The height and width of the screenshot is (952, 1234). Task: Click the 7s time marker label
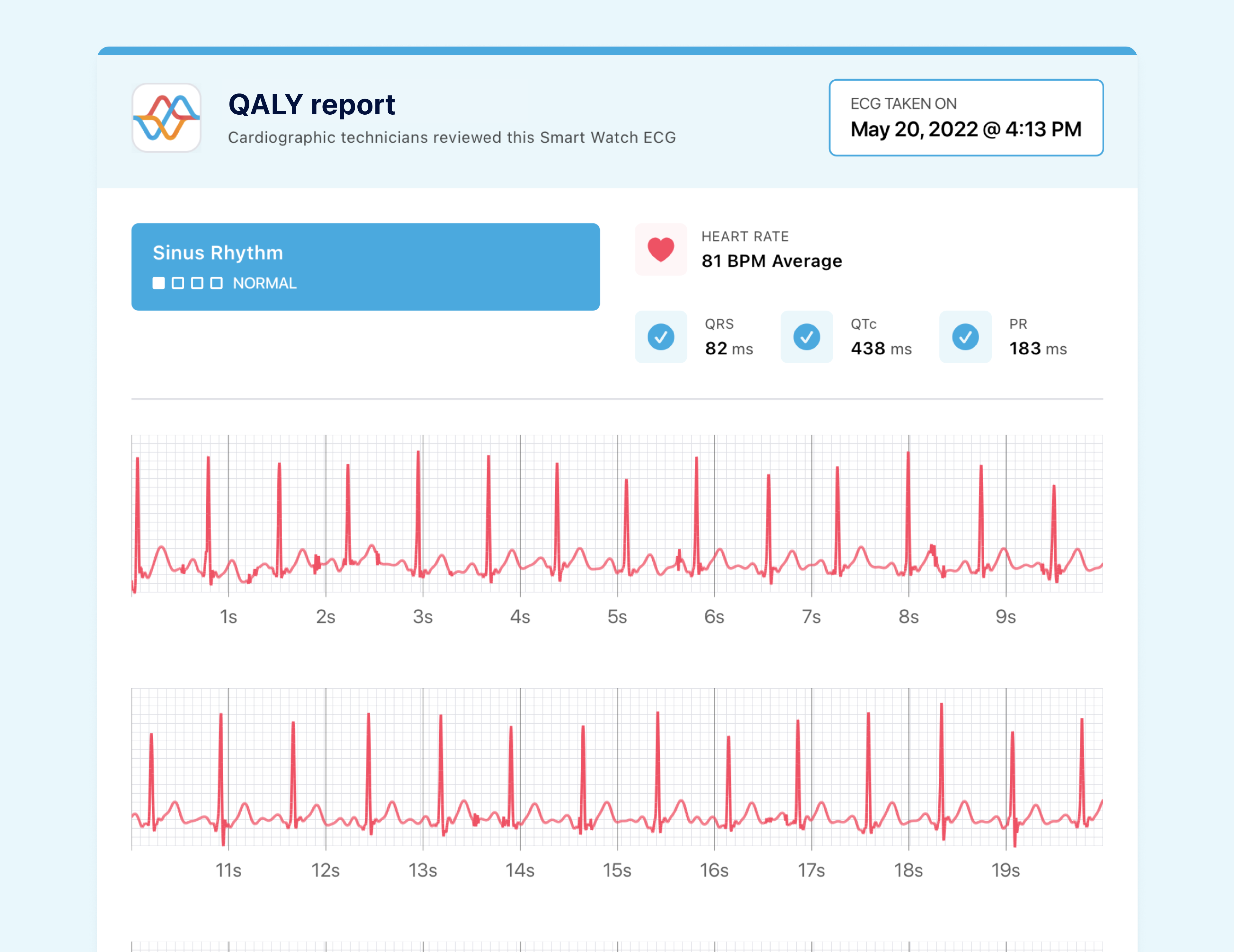(x=811, y=617)
